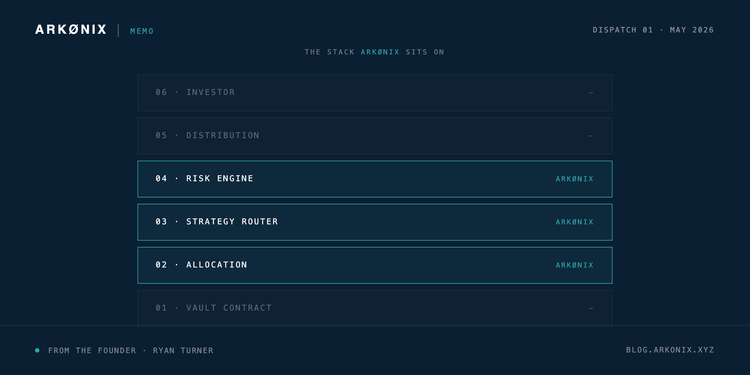Select the 06 · INVESTOR layer row

[x=375, y=92]
